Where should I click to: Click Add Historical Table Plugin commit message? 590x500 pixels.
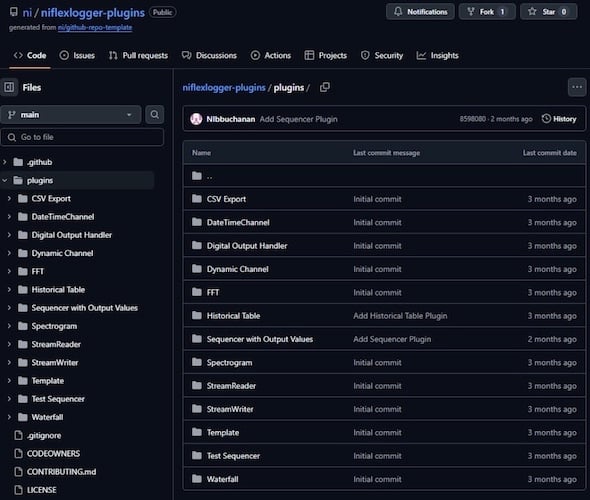point(400,316)
